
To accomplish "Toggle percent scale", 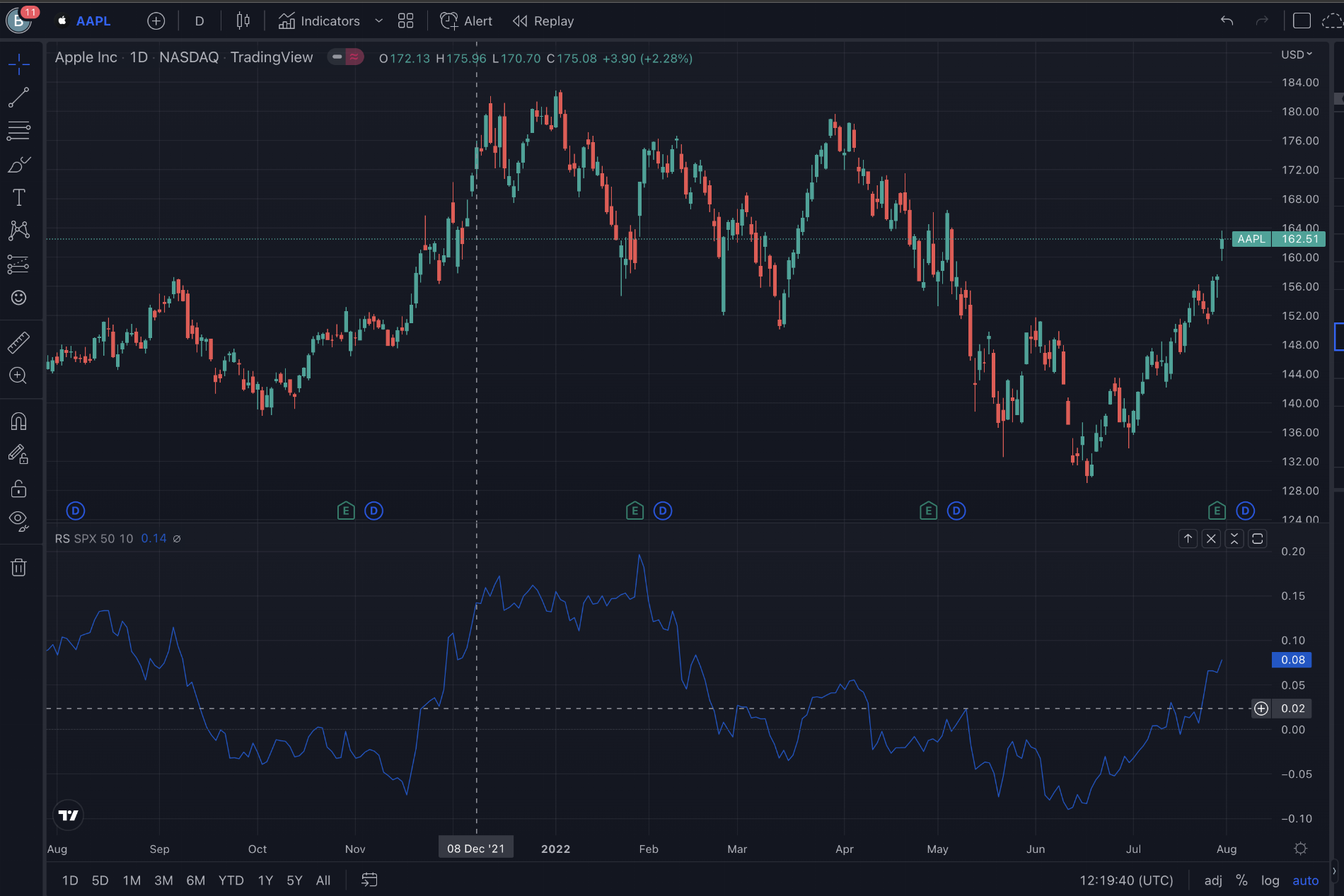I will (1241, 880).
